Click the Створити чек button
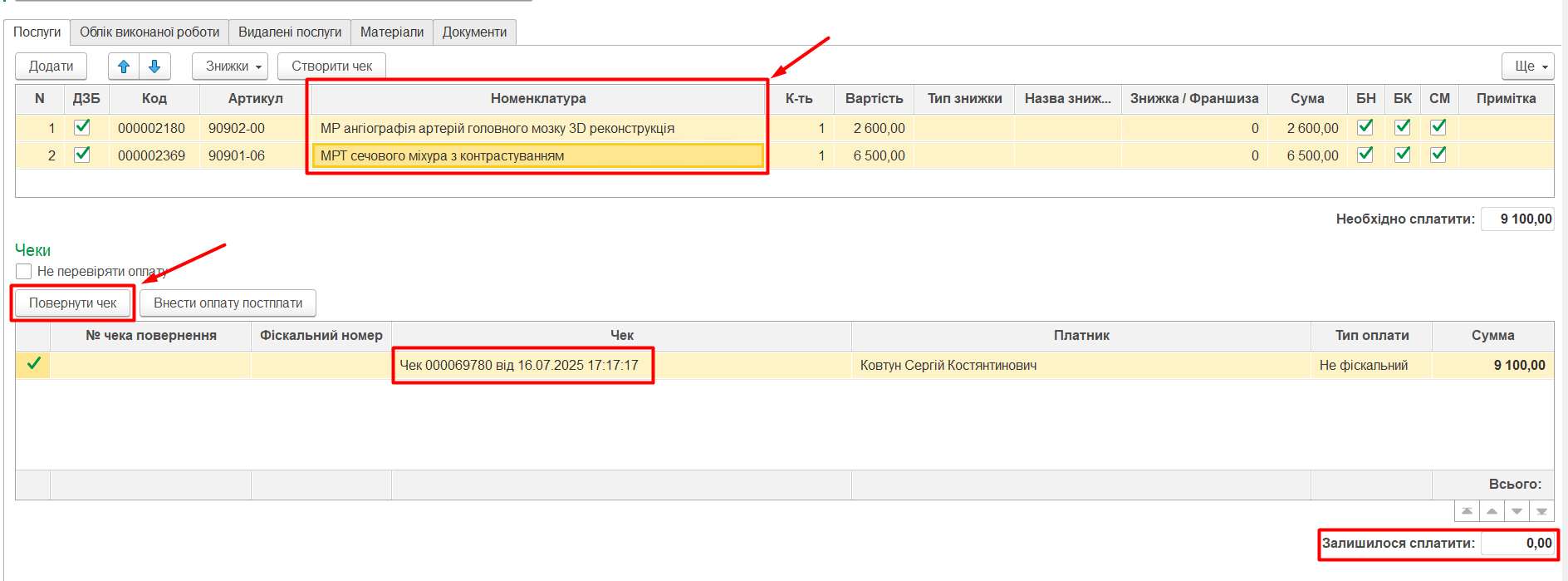Screen dimensions: 1568x581 [x=331, y=66]
